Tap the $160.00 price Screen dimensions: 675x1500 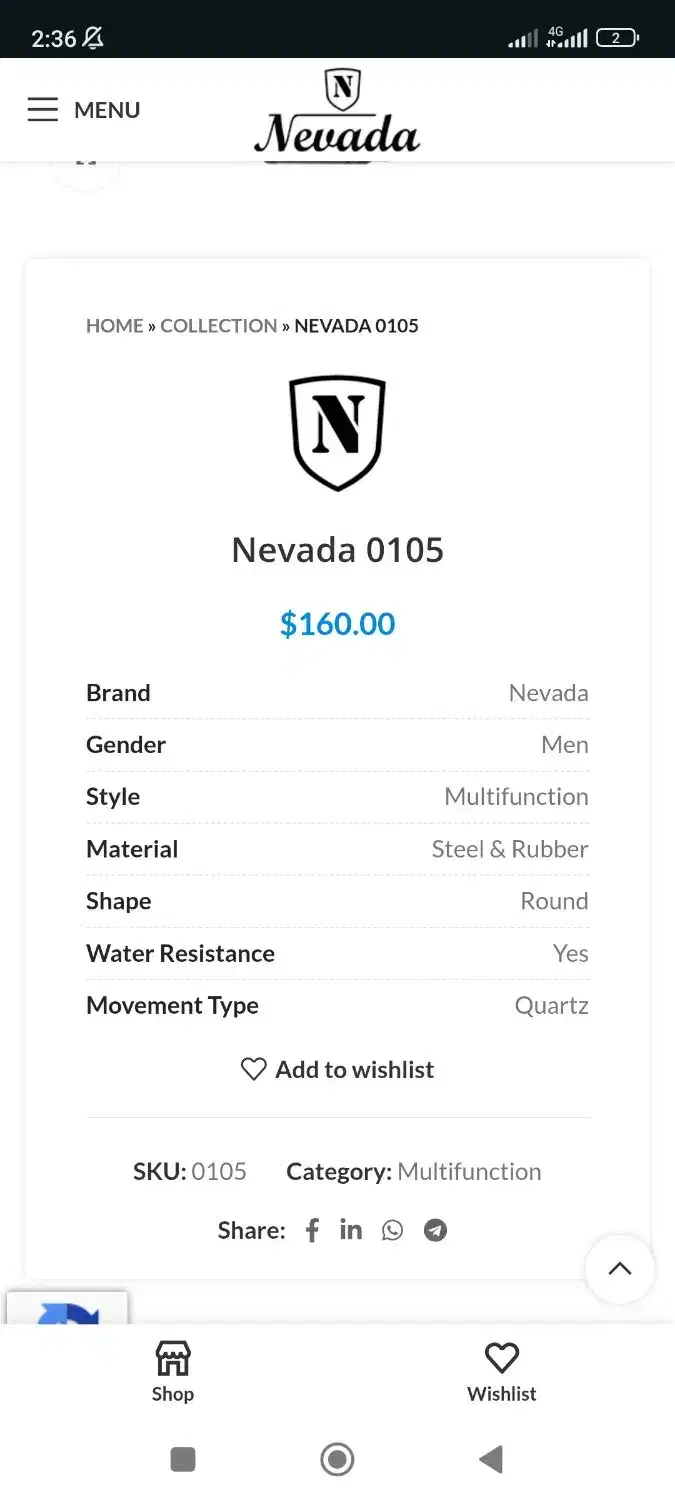pos(337,624)
